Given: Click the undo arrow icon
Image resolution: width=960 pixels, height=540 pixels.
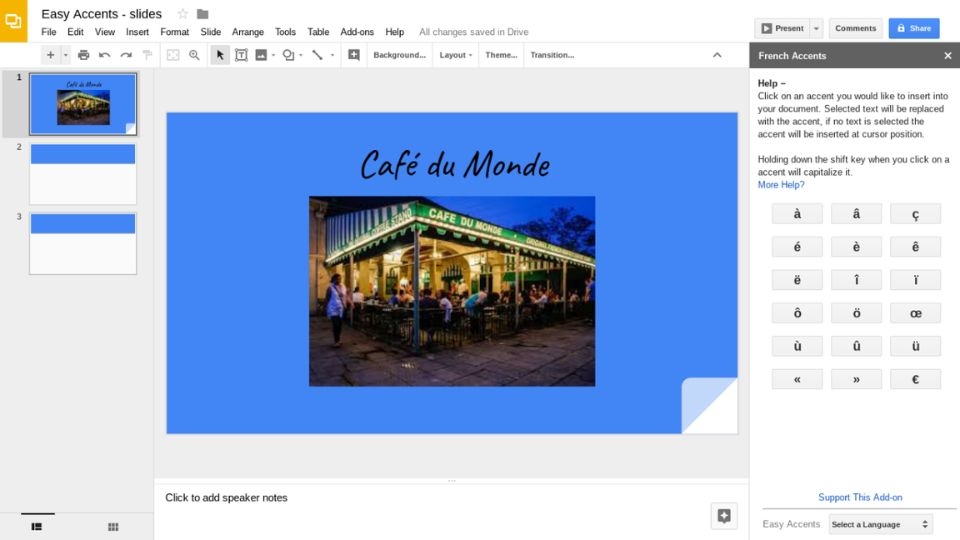Looking at the screenshot, I should [104, 55].
